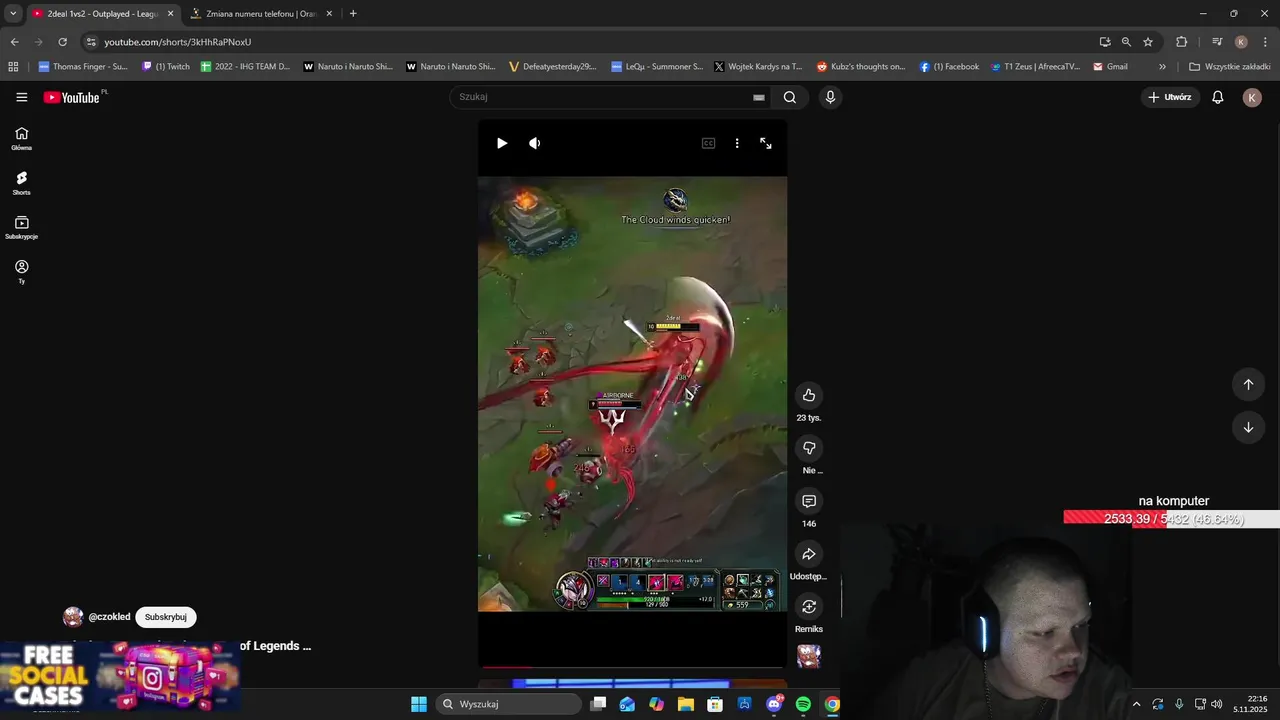The width and height of the screenshot is (1280, 720).
Task: Open 2022 - IHG TEAM bookmark
Action: 246,67
